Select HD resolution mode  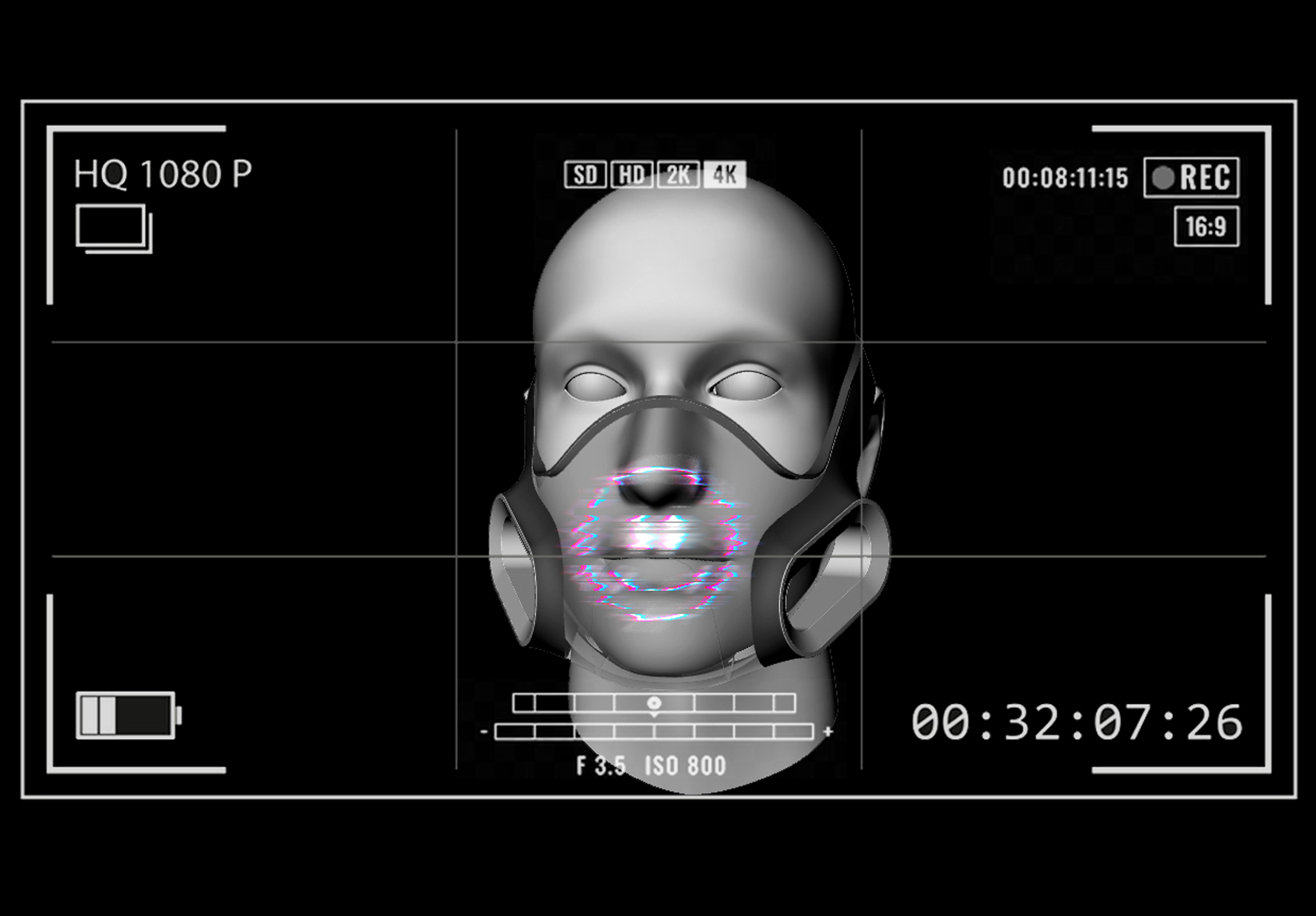point(632,174)
